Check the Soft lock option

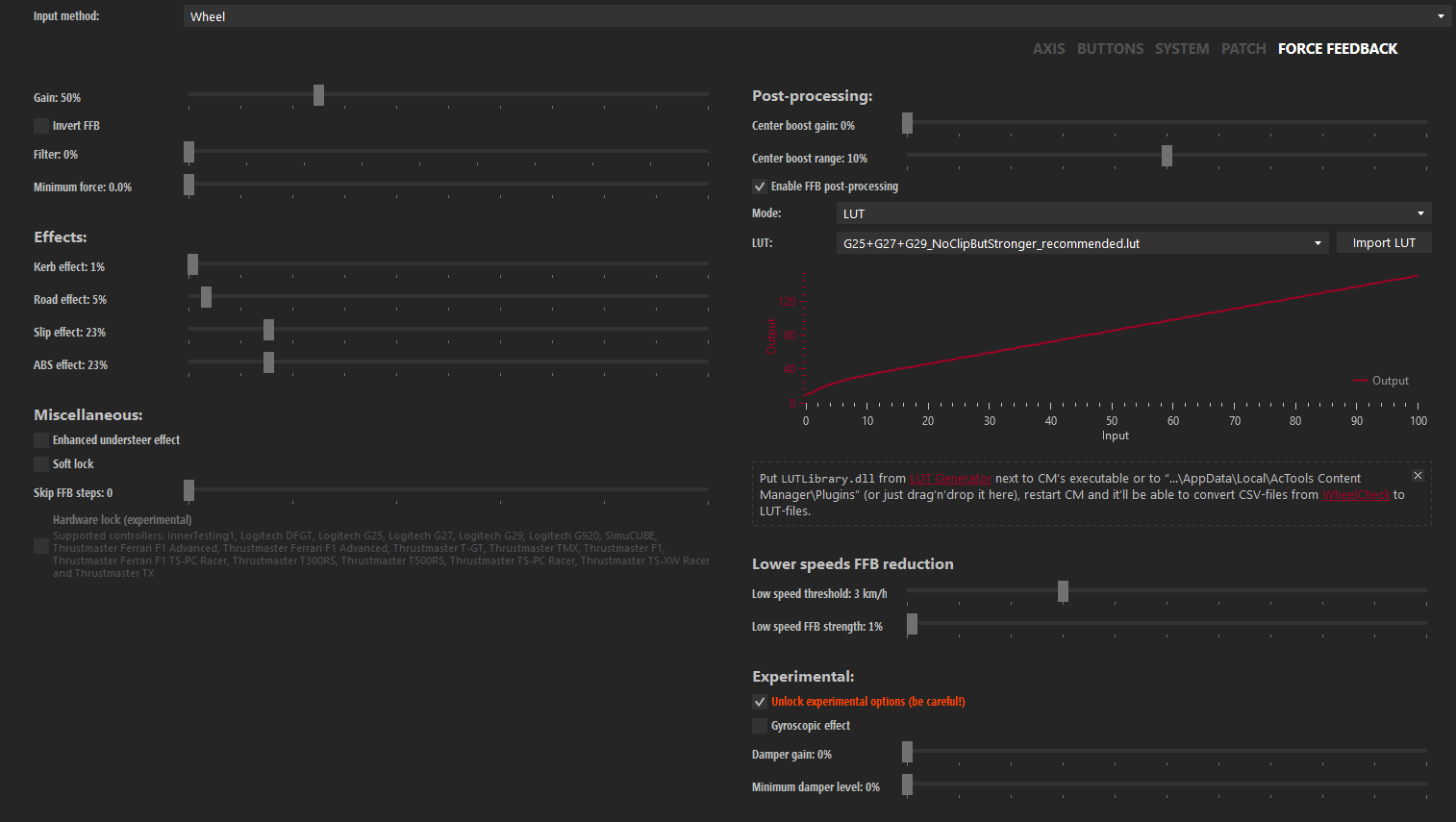41,464
